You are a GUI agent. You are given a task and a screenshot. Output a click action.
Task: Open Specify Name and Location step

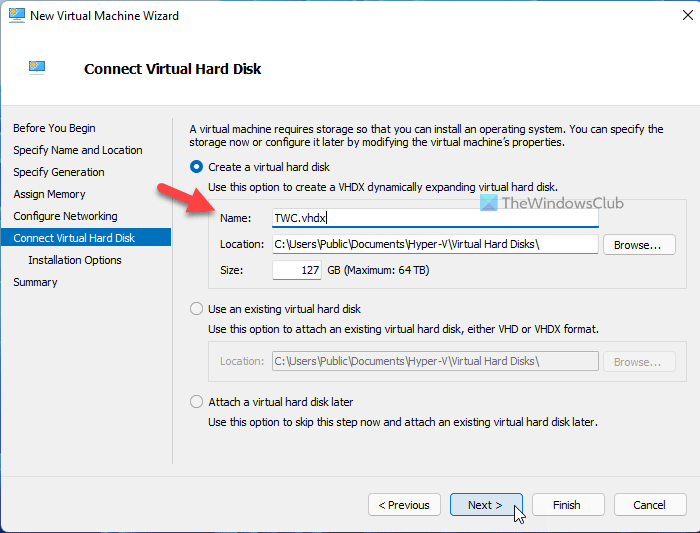78,150
